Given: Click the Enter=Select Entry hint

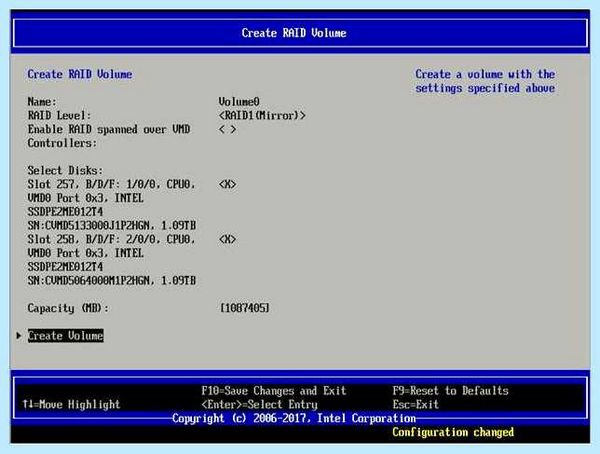Looking at the screenshot, I should (x=259, y=405).
